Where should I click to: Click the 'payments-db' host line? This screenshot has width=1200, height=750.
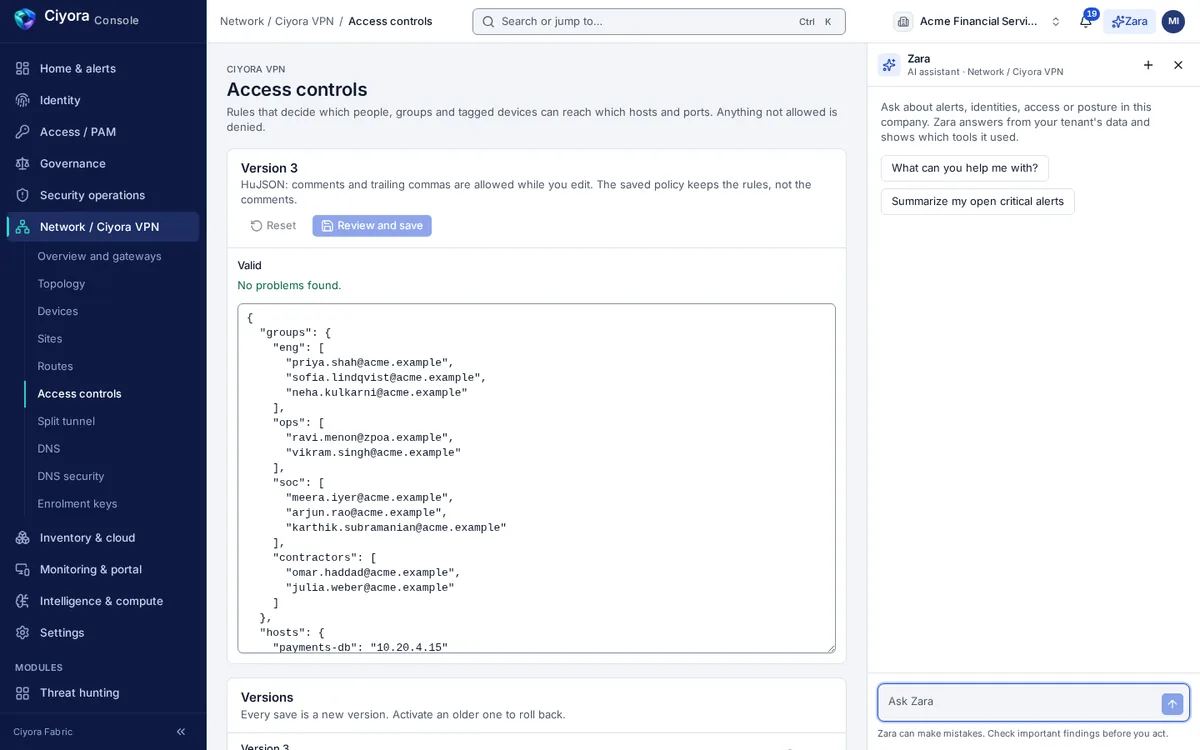pos(360,648)
